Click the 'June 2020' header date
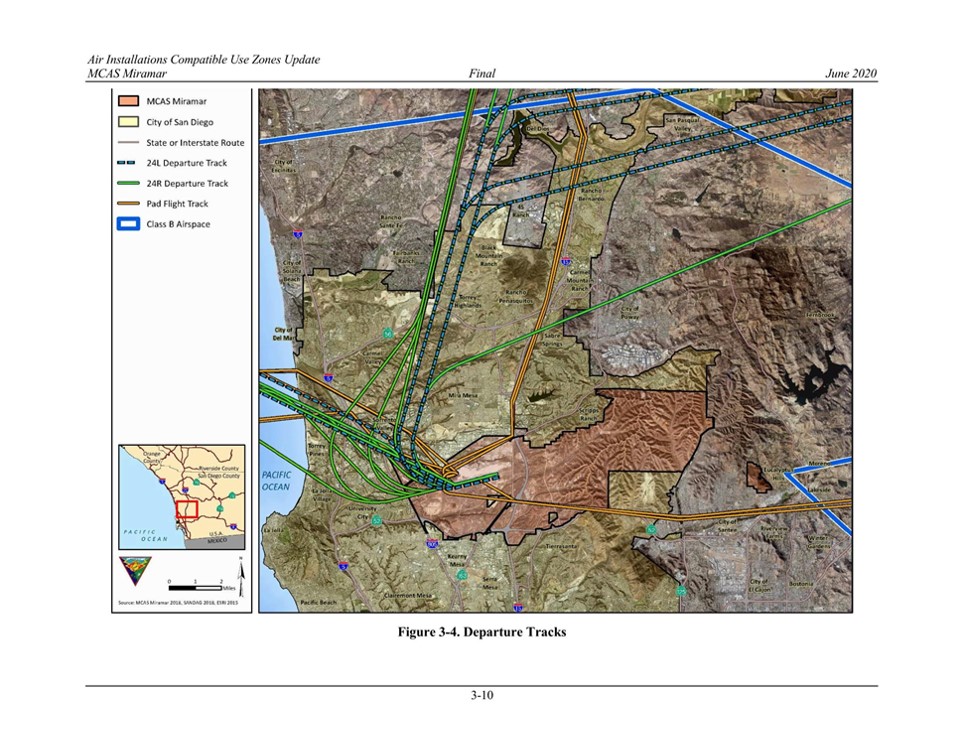The image size is (964, 746). click(x=851, y=73)
